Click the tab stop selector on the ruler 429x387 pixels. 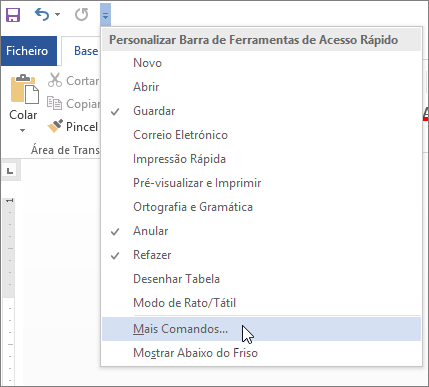click(x=10, y=171)
